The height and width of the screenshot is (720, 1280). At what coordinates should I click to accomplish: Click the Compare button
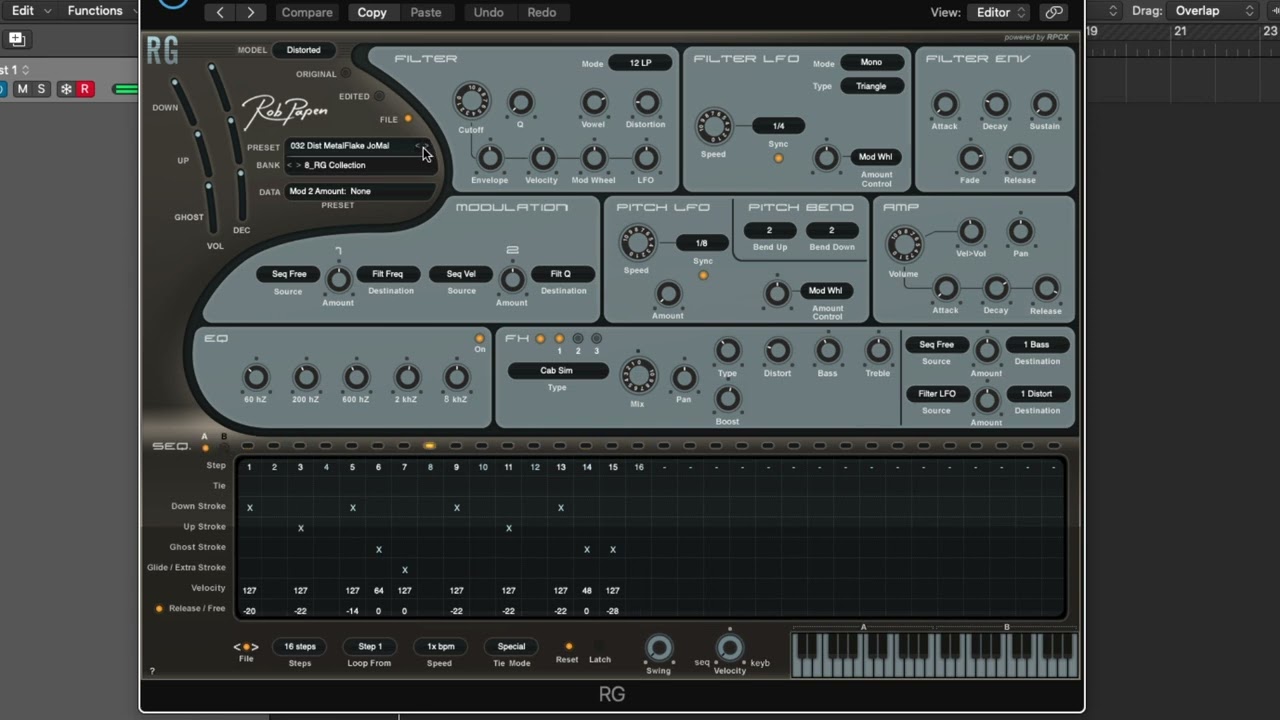click(307, 12)
